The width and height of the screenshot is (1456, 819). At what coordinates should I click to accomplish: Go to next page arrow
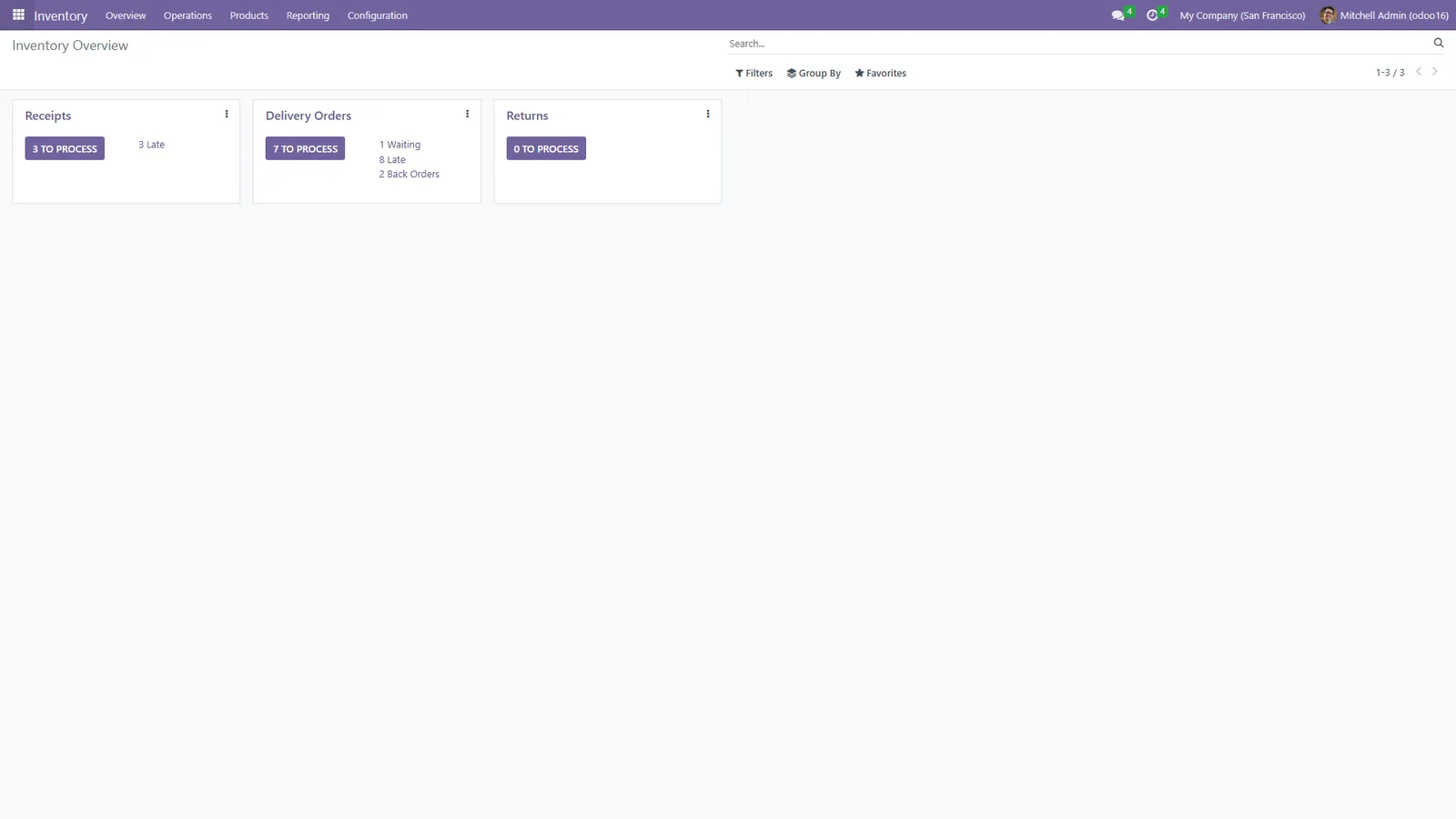pos(1435,72)
